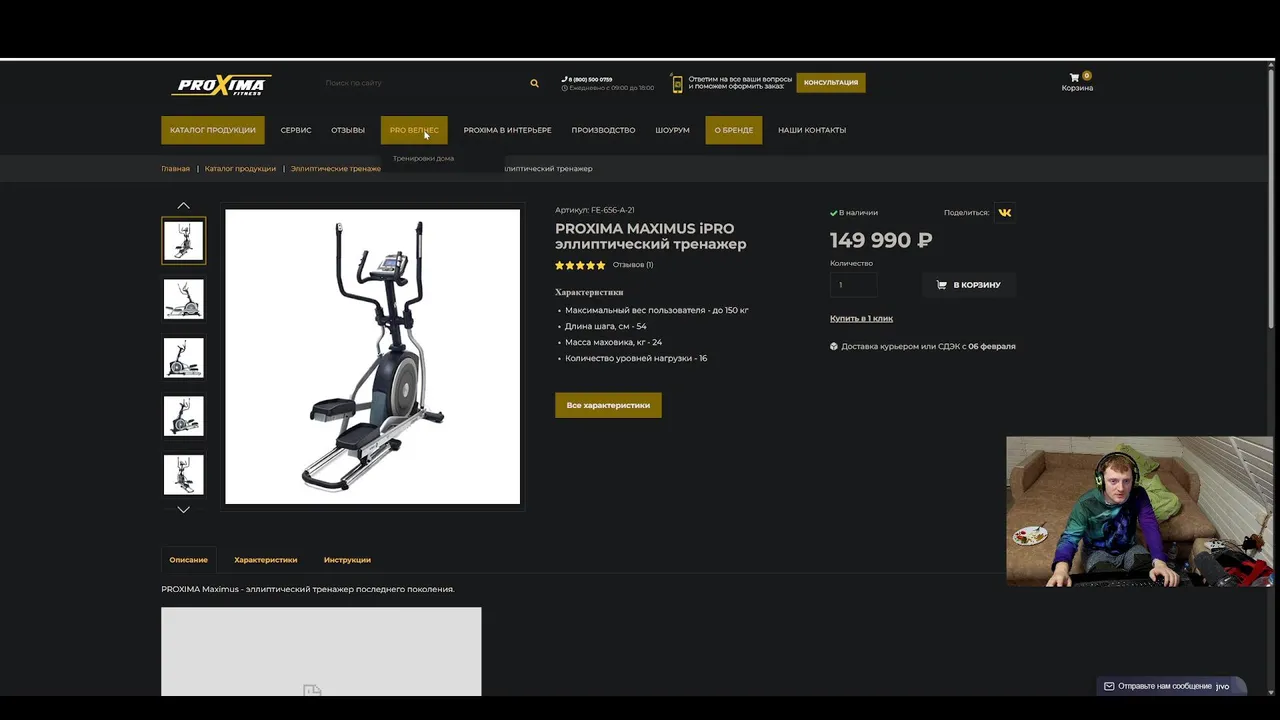The height and width of the screenshot is (720, 1280).
Task: Open Производство menu item
Action: [603, 130]
